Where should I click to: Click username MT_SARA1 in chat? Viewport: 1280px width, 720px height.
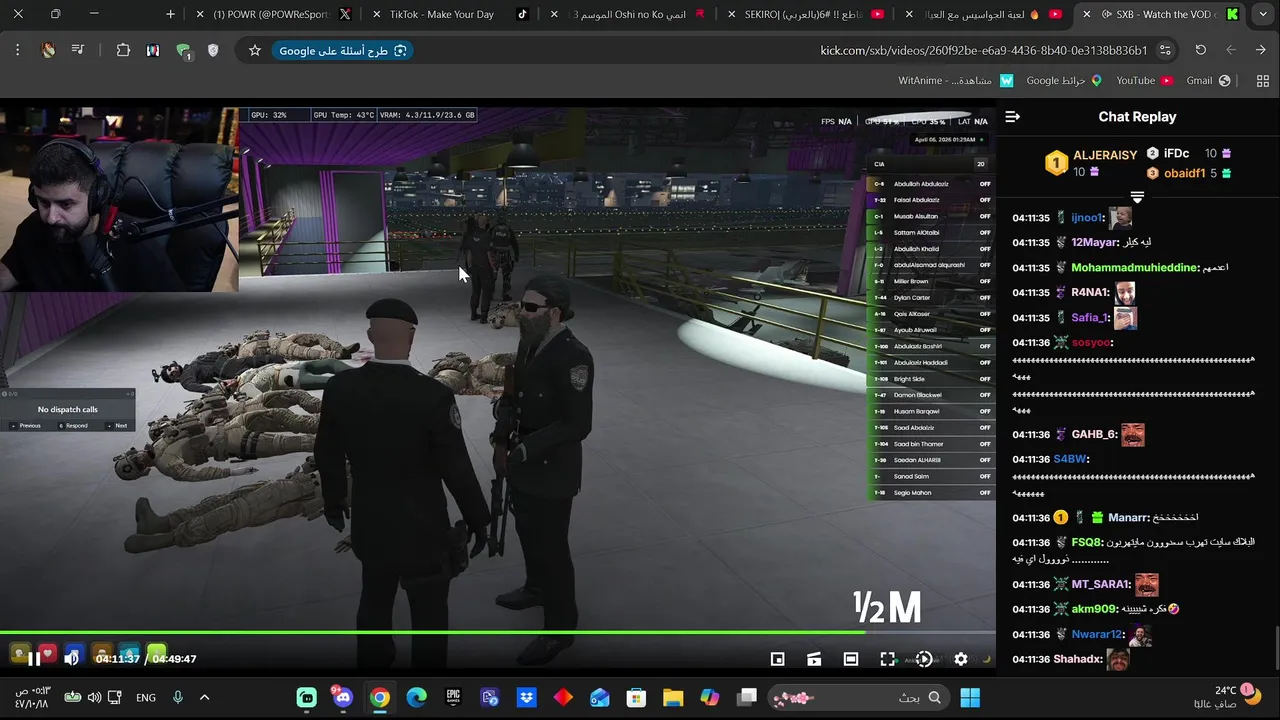click(x=1100, y=585)
